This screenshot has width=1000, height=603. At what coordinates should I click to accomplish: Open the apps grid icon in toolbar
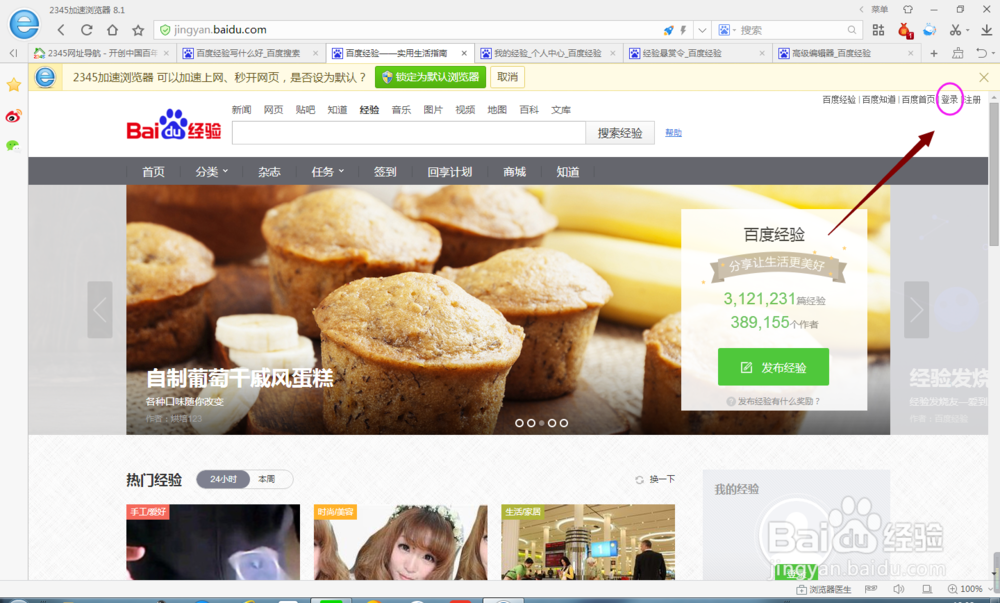pyautogui.click(x=878, y=30)
